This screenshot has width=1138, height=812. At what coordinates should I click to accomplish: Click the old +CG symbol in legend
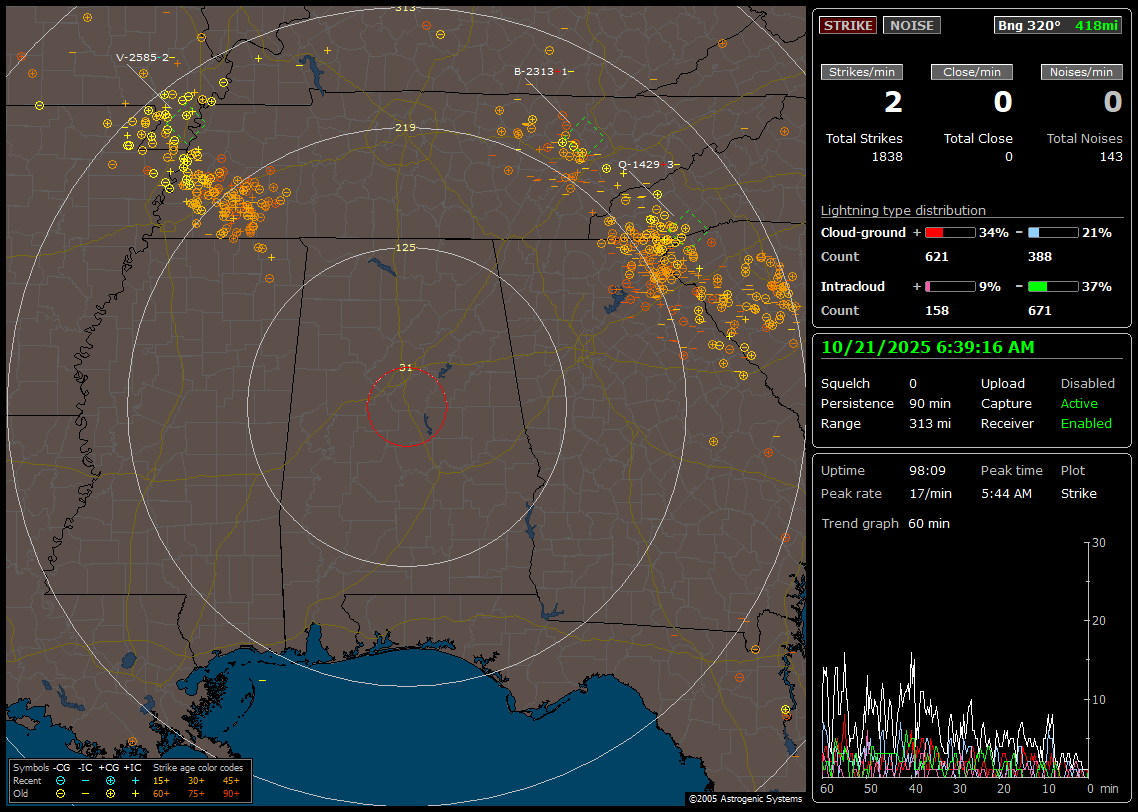click(x=110, y=793)
